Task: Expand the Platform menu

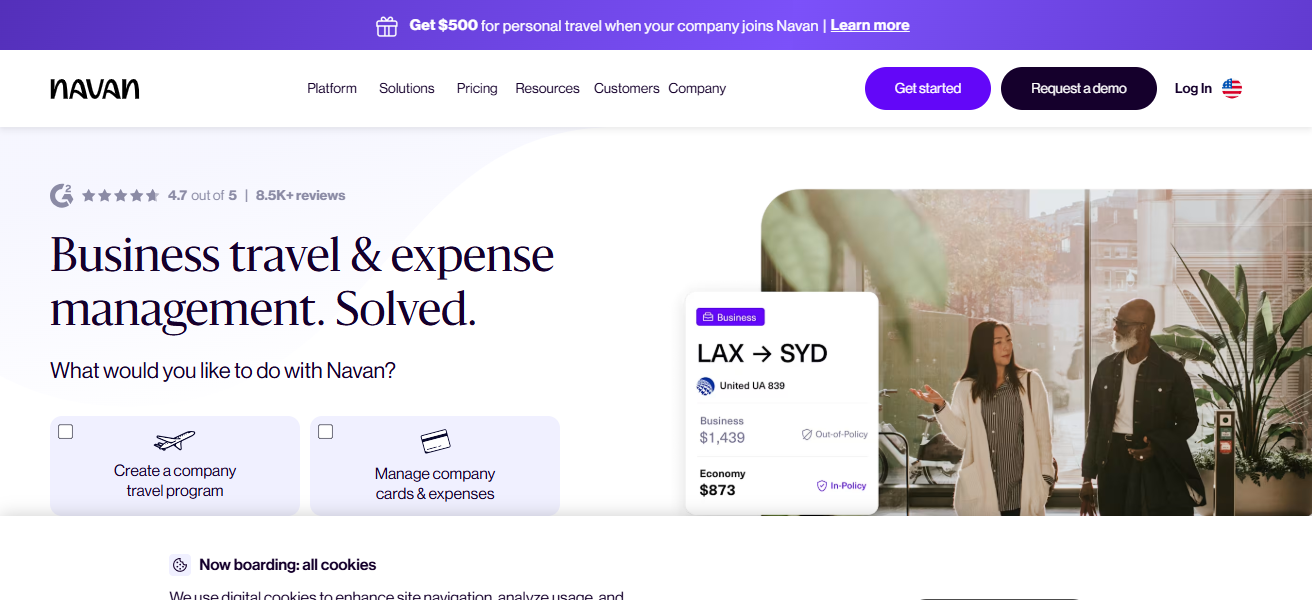Action: point(332,88)
